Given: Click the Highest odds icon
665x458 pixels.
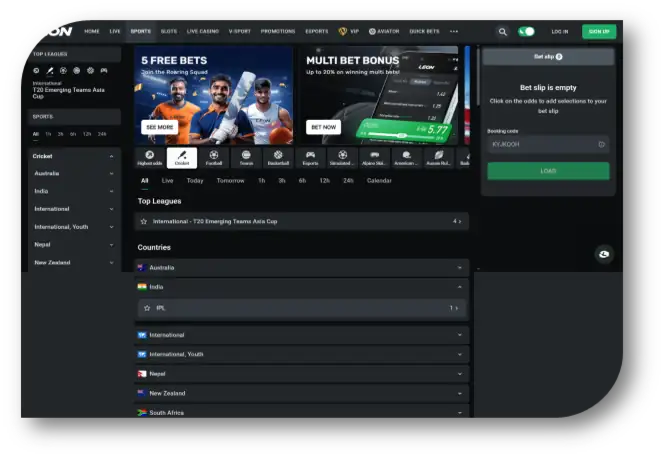Looking at the screenshot, I should coord(150,158).
